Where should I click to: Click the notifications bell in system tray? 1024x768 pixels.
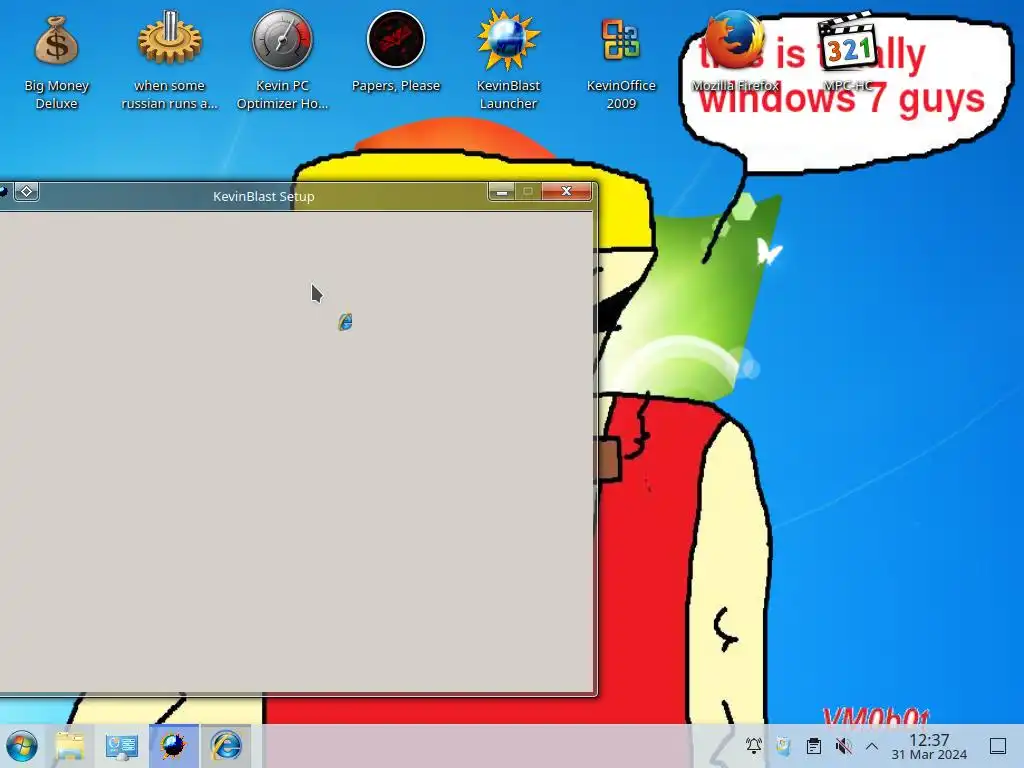pos(754,746)
